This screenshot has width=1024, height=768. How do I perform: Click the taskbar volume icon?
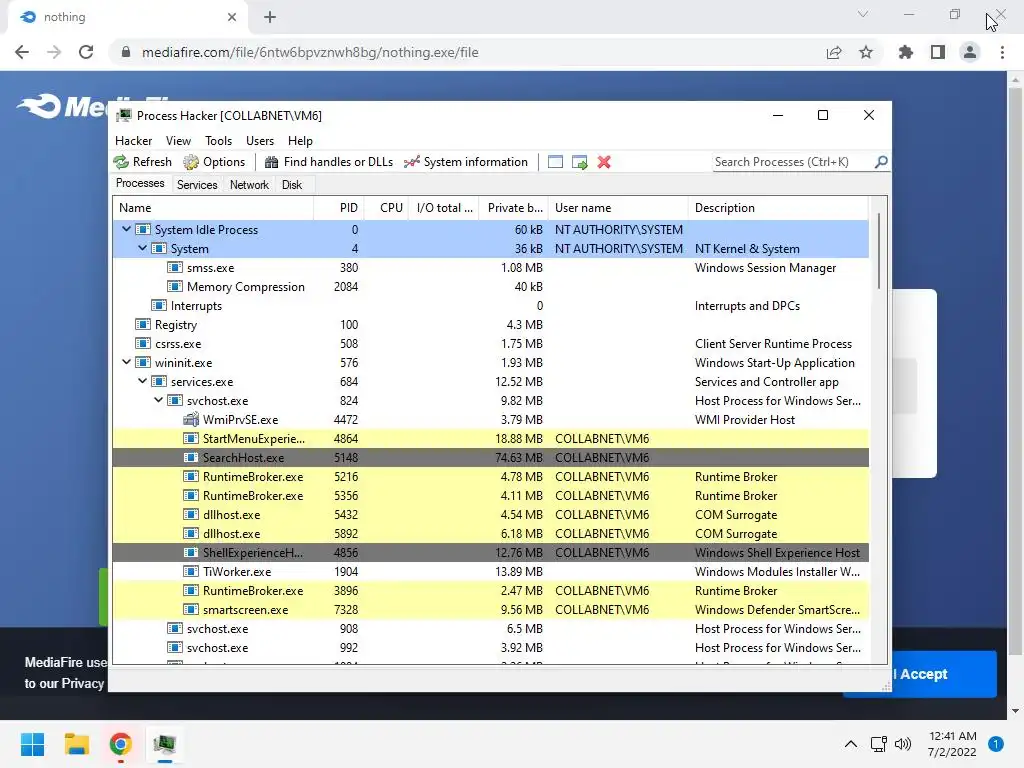point(903,744)
